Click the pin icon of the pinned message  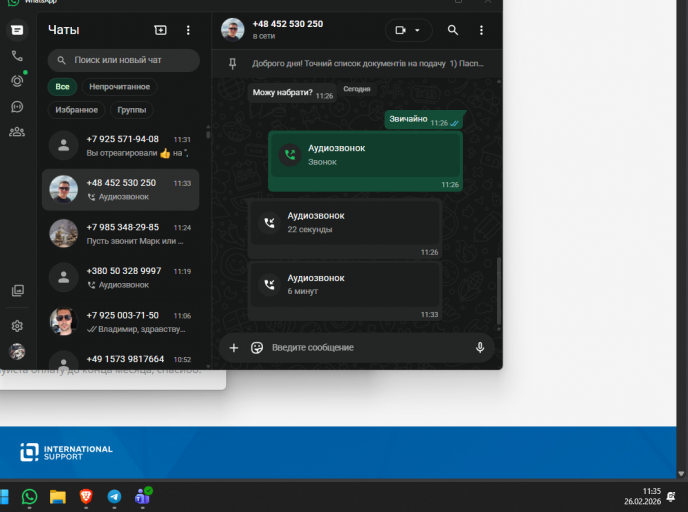point(233,64)
